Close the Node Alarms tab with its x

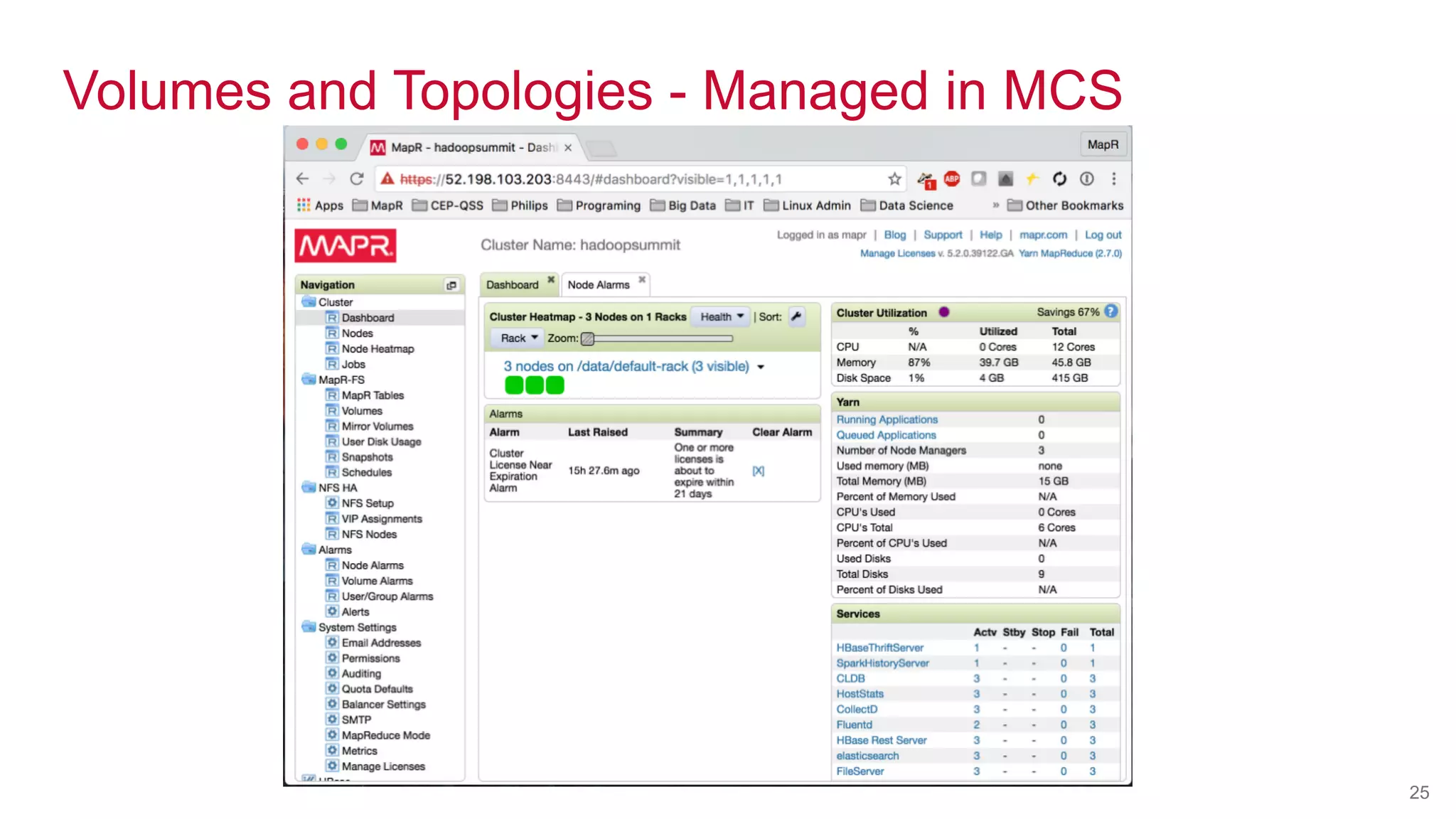click(x=642, y=279)
